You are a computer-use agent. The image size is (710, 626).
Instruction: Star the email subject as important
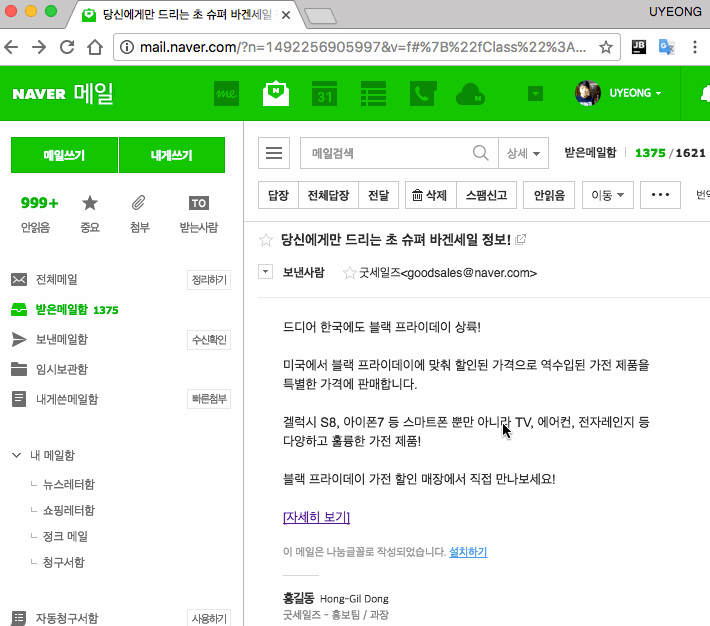[x=266, y=240]
